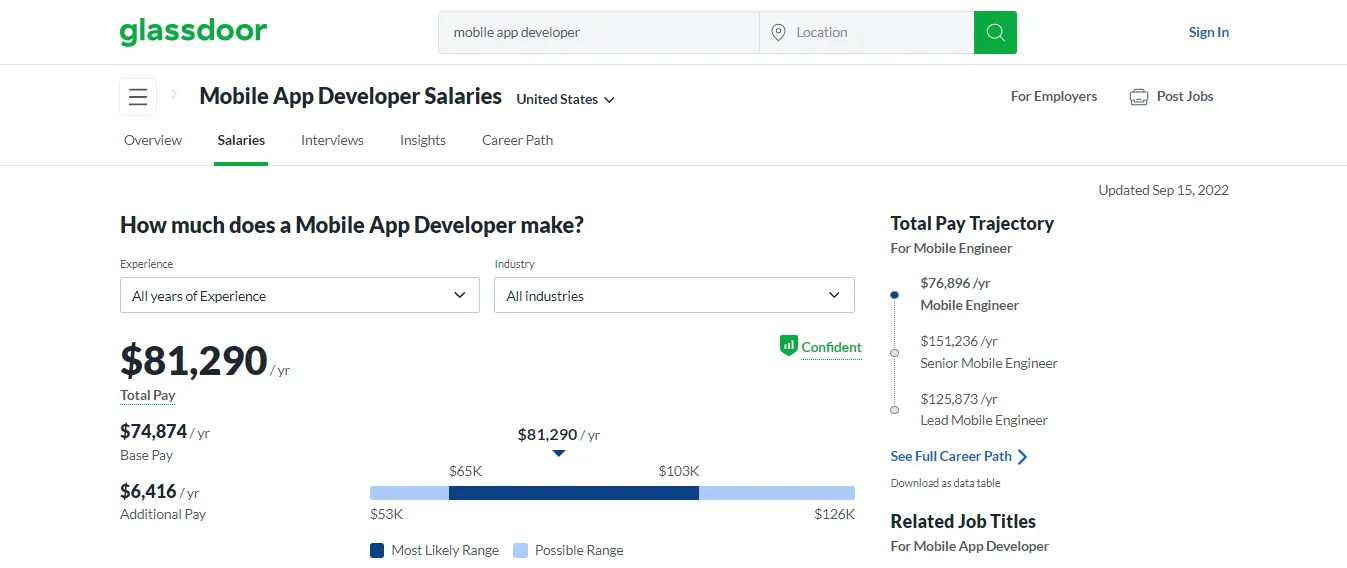Click the Senior Mobile Engineer title
1347x568 pixels.
989,363
